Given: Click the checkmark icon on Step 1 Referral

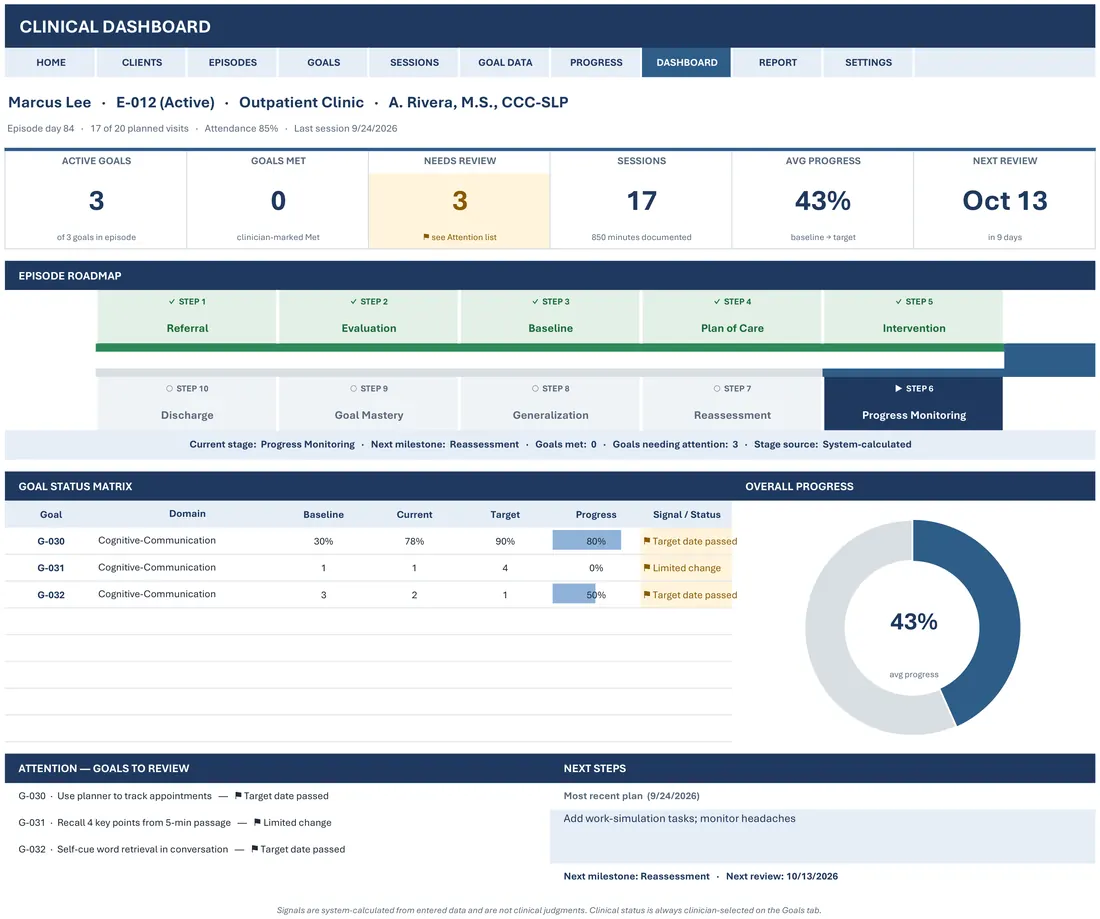Looking at the screenshot, I should pos(172,302).
